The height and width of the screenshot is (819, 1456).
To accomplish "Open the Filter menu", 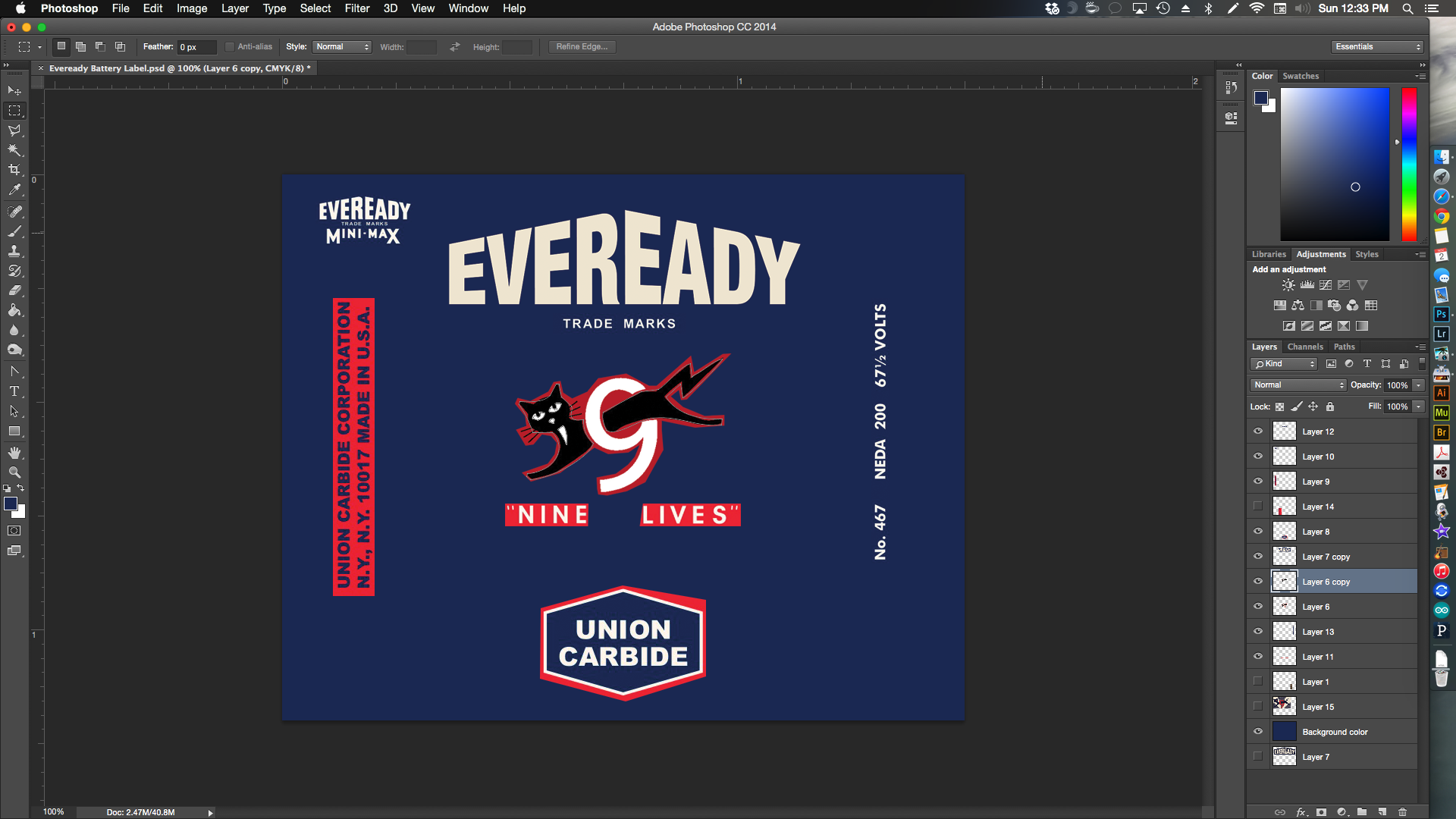I will point(357,8).
